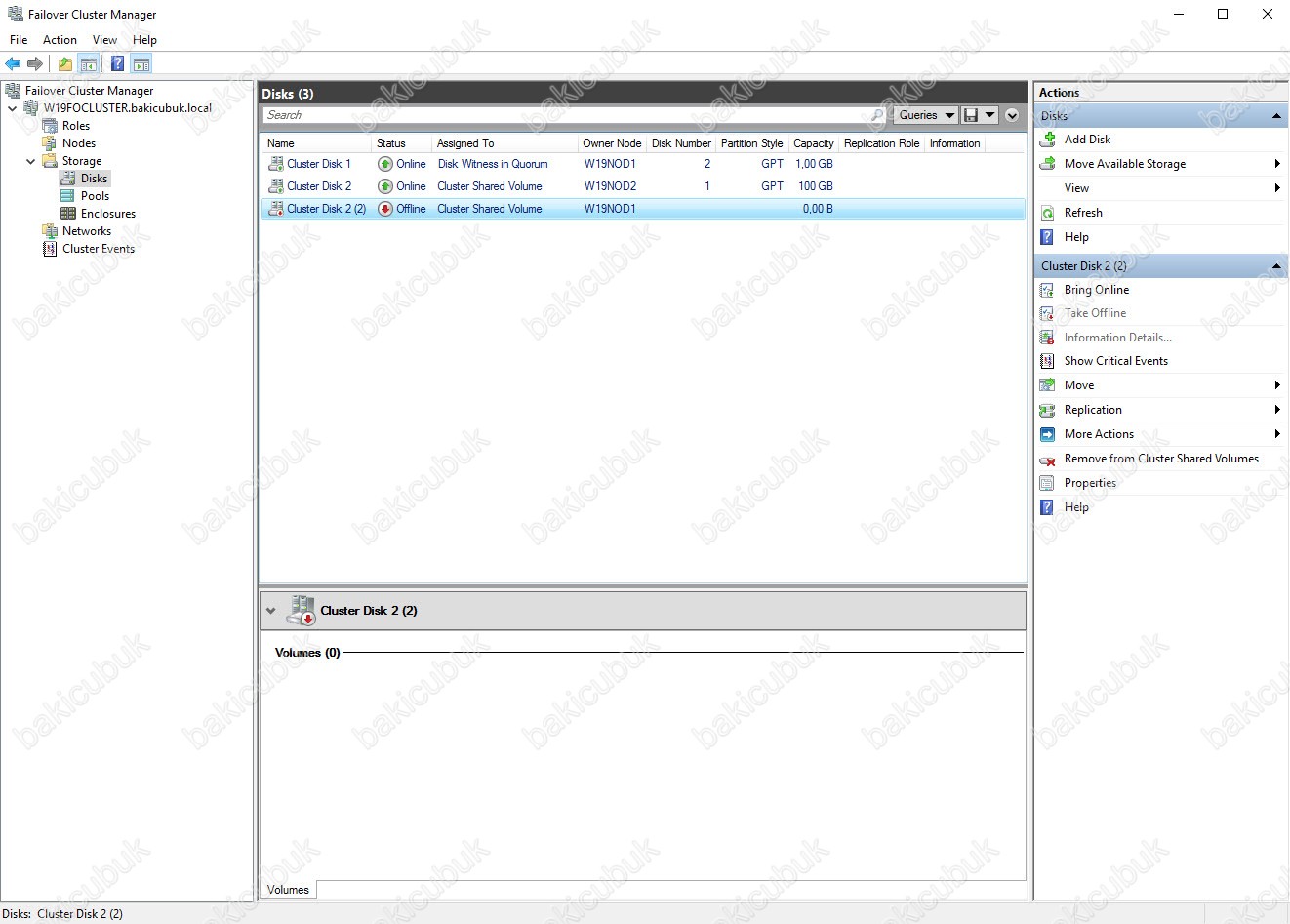
Task: Click the offline status icon of Cluster Disk 2 (2)
Action: 385,209
